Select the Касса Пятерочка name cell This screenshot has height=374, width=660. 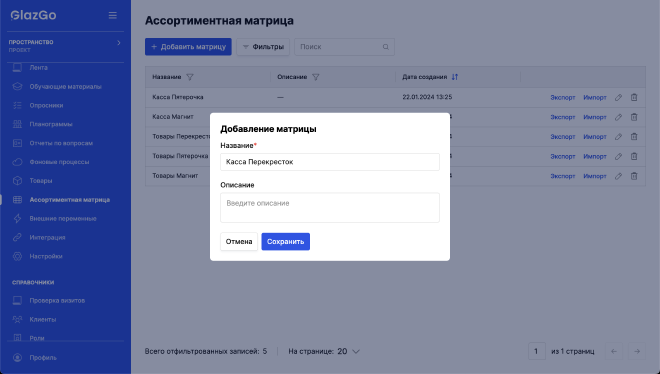178,97
